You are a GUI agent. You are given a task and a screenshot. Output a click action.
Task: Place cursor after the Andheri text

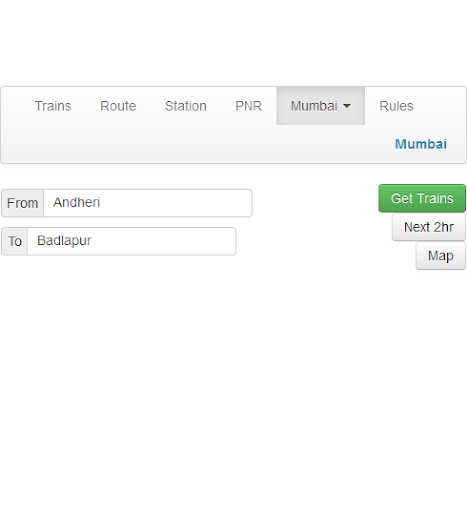coord(102,203)
